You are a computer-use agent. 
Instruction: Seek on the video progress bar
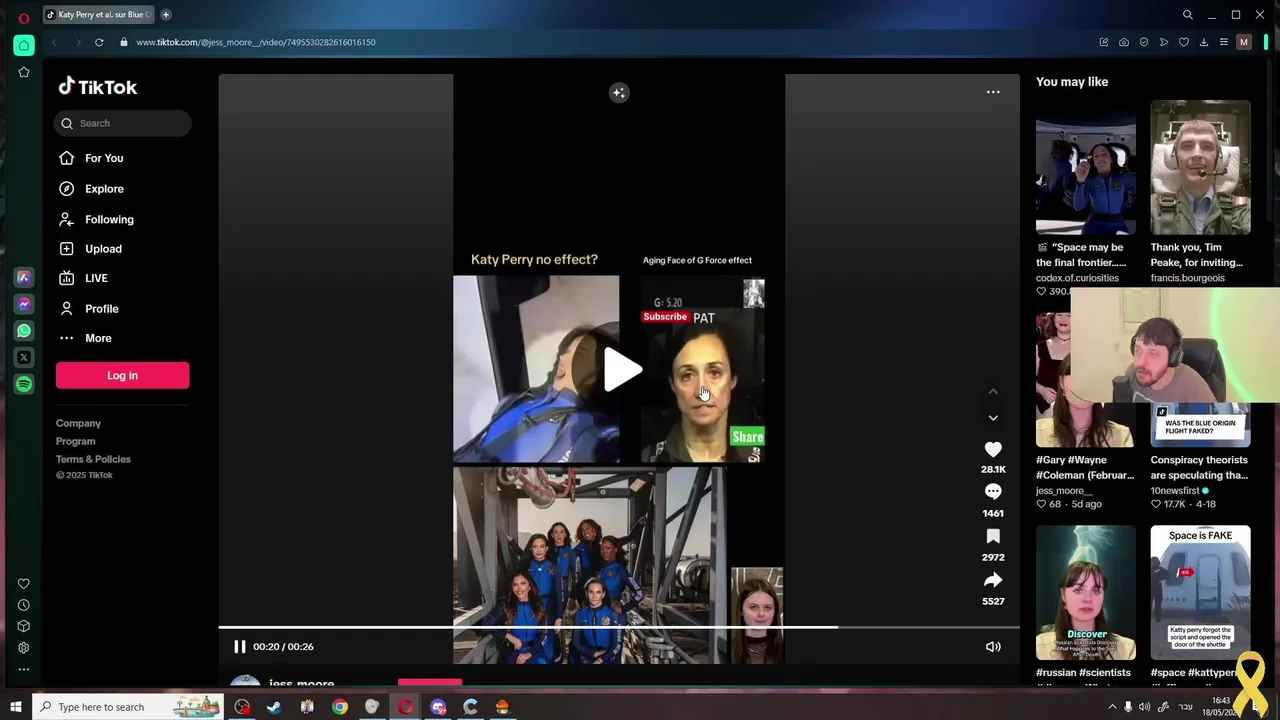point(619,628)
